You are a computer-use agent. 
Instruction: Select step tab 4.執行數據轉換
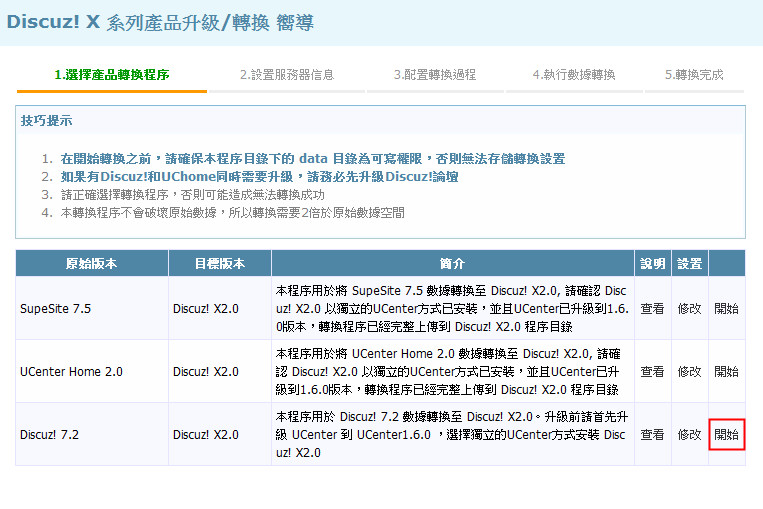click(x=574, y=75)
